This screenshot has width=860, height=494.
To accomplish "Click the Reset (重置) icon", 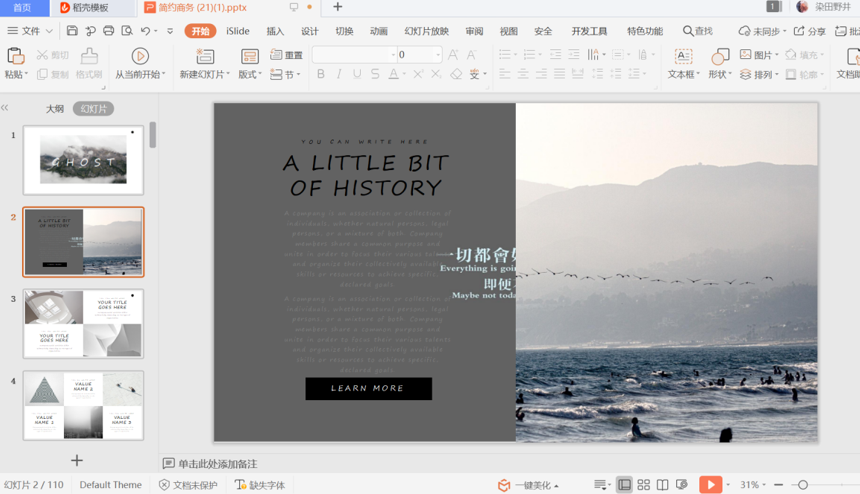I will [276, 54].
